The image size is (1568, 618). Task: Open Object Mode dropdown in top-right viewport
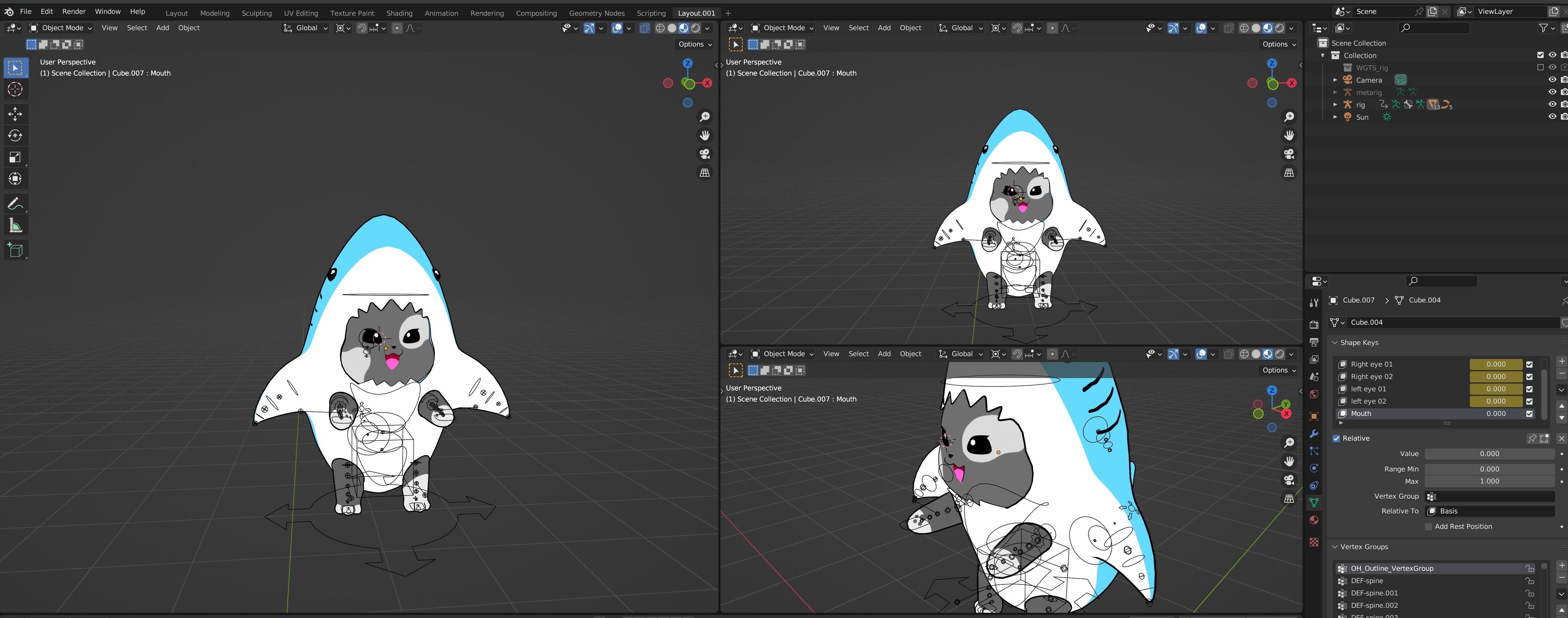(782, 28)
